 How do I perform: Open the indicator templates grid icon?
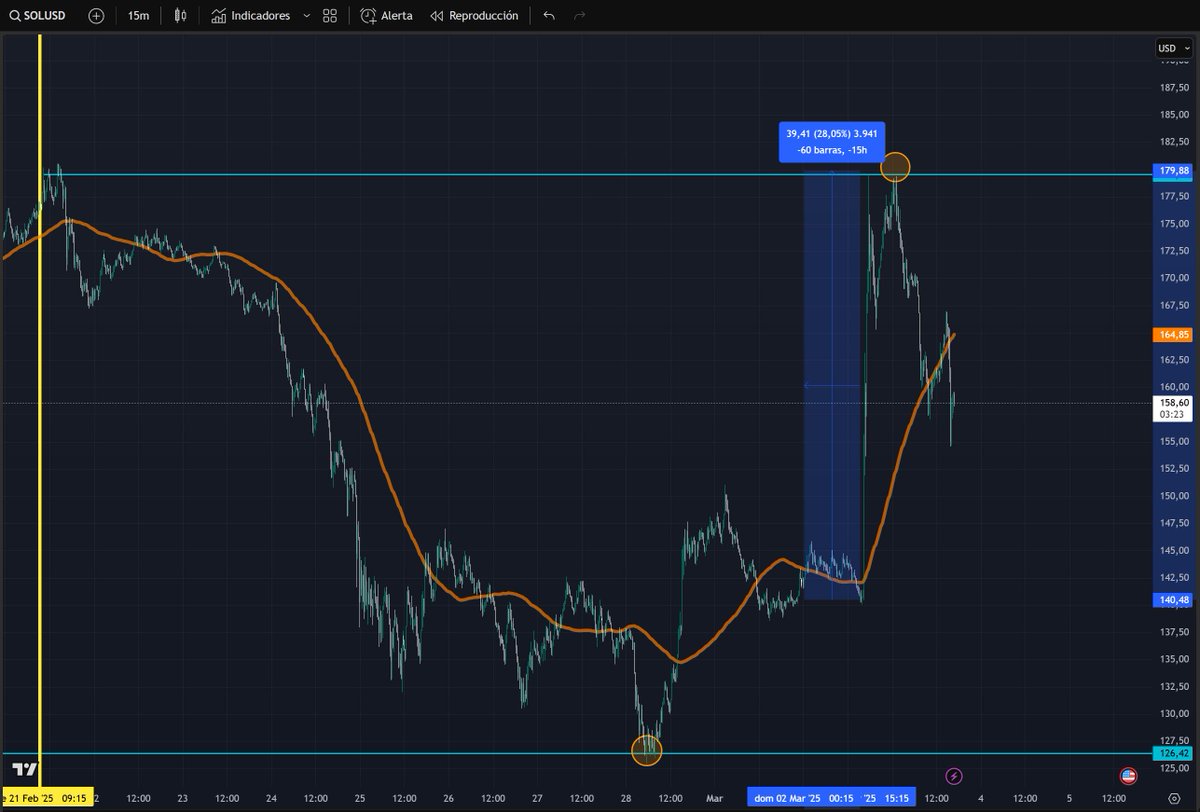[330, 16]
